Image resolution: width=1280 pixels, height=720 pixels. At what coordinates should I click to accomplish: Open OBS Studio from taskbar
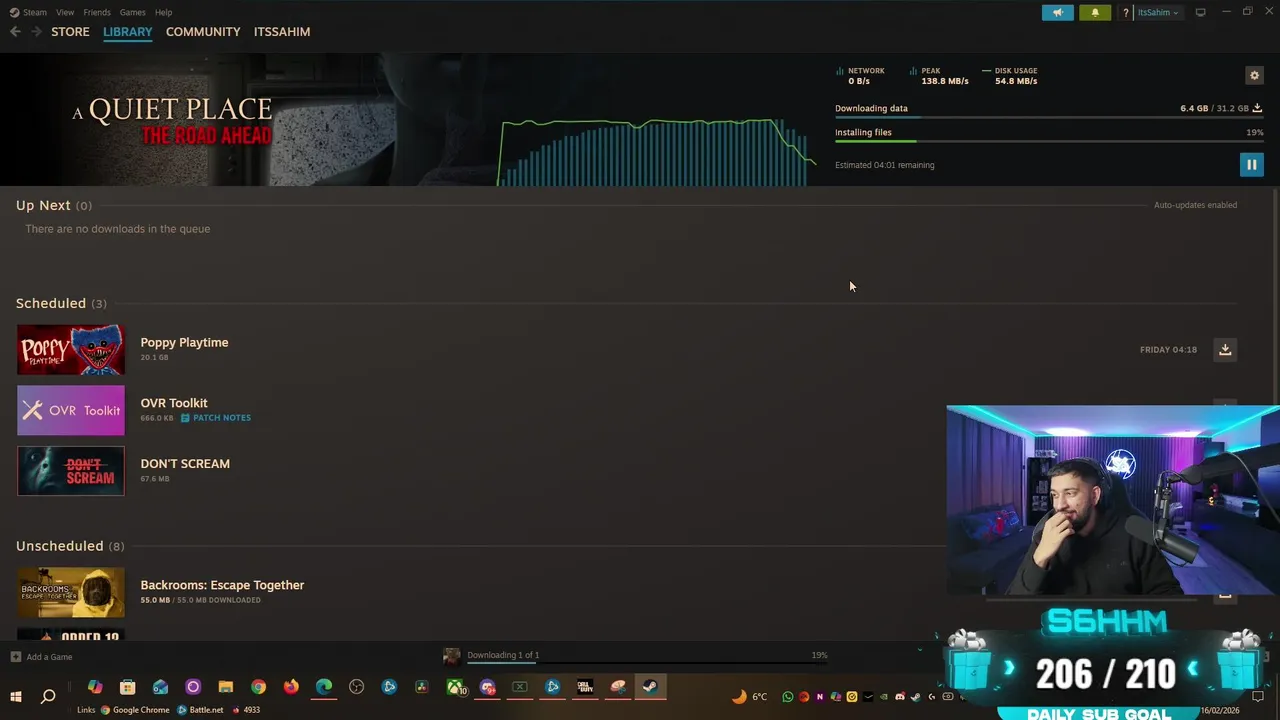[x=356, y=687]
